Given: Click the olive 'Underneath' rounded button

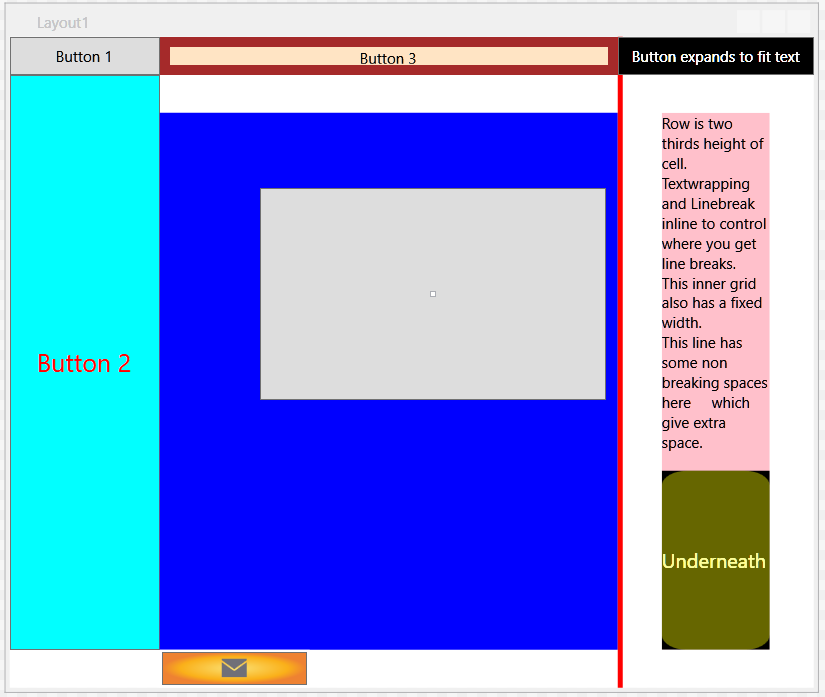Looking at the screenshot, I should click(x=716, y=560).
